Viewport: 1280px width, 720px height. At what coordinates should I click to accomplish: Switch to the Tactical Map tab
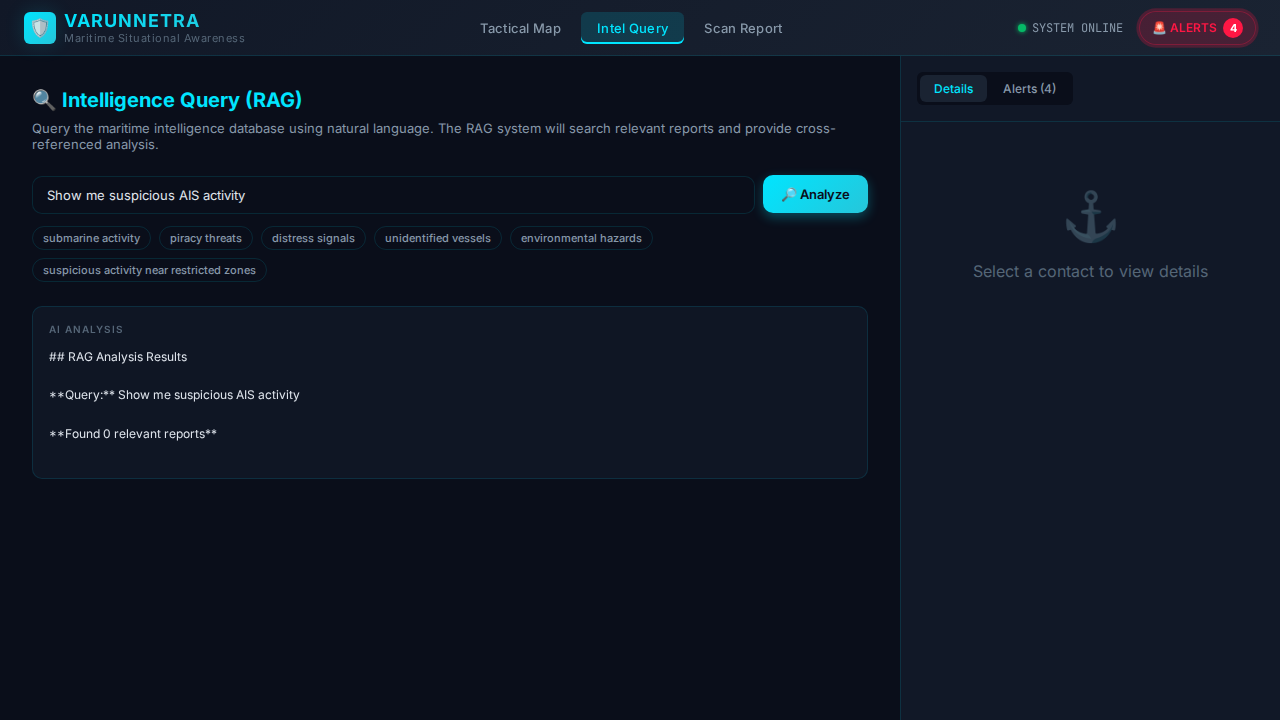(520, 28)
